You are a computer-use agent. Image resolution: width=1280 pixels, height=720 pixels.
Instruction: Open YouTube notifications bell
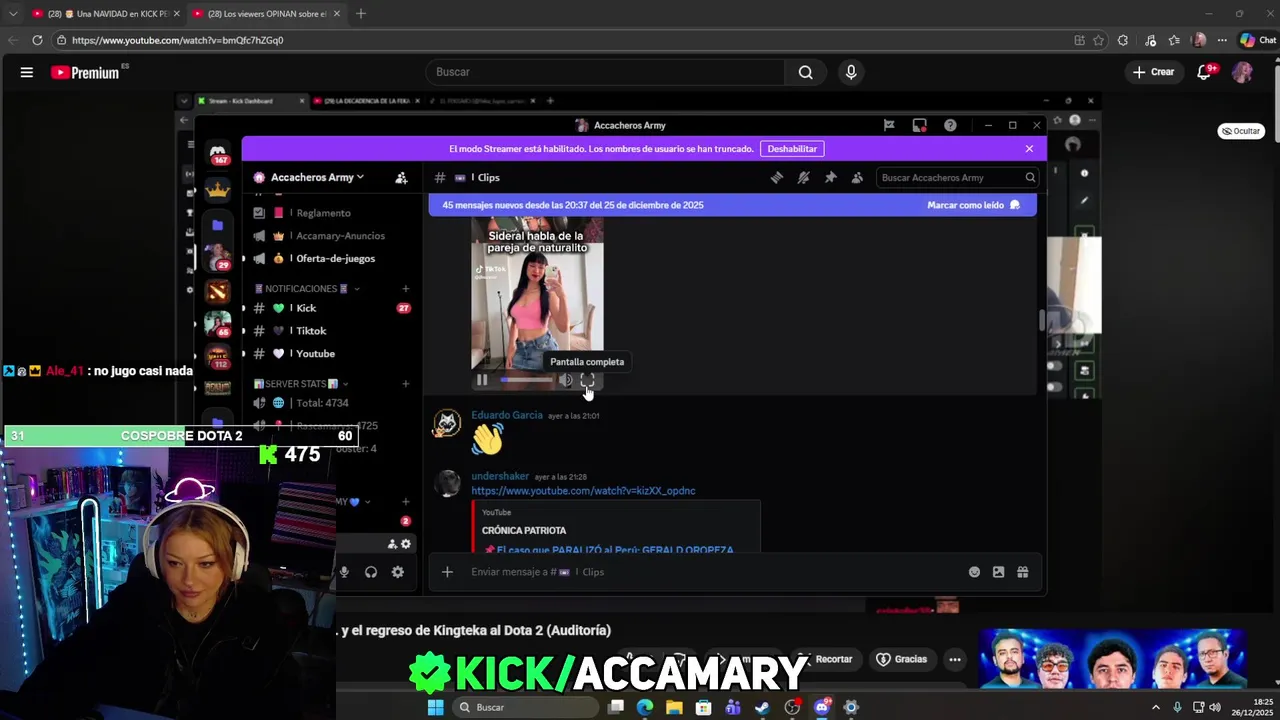[1204, 72]
